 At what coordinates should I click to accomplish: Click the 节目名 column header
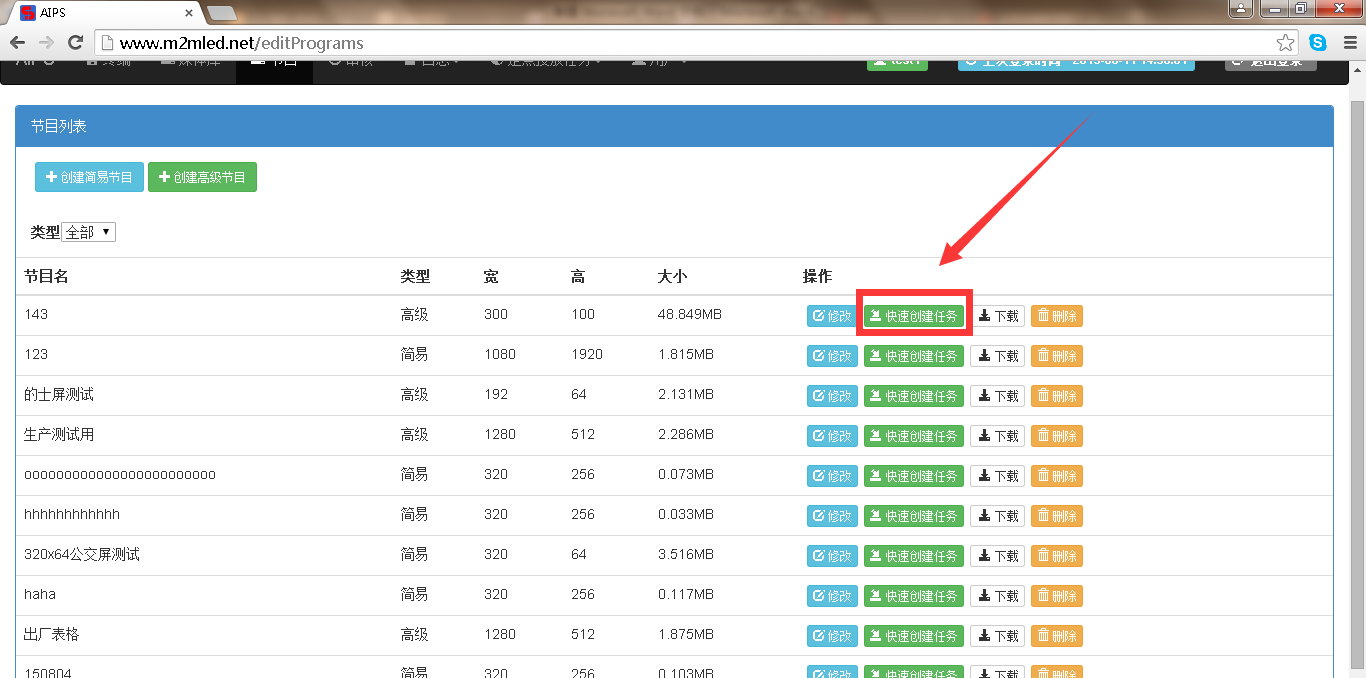[x=46, y=276]
